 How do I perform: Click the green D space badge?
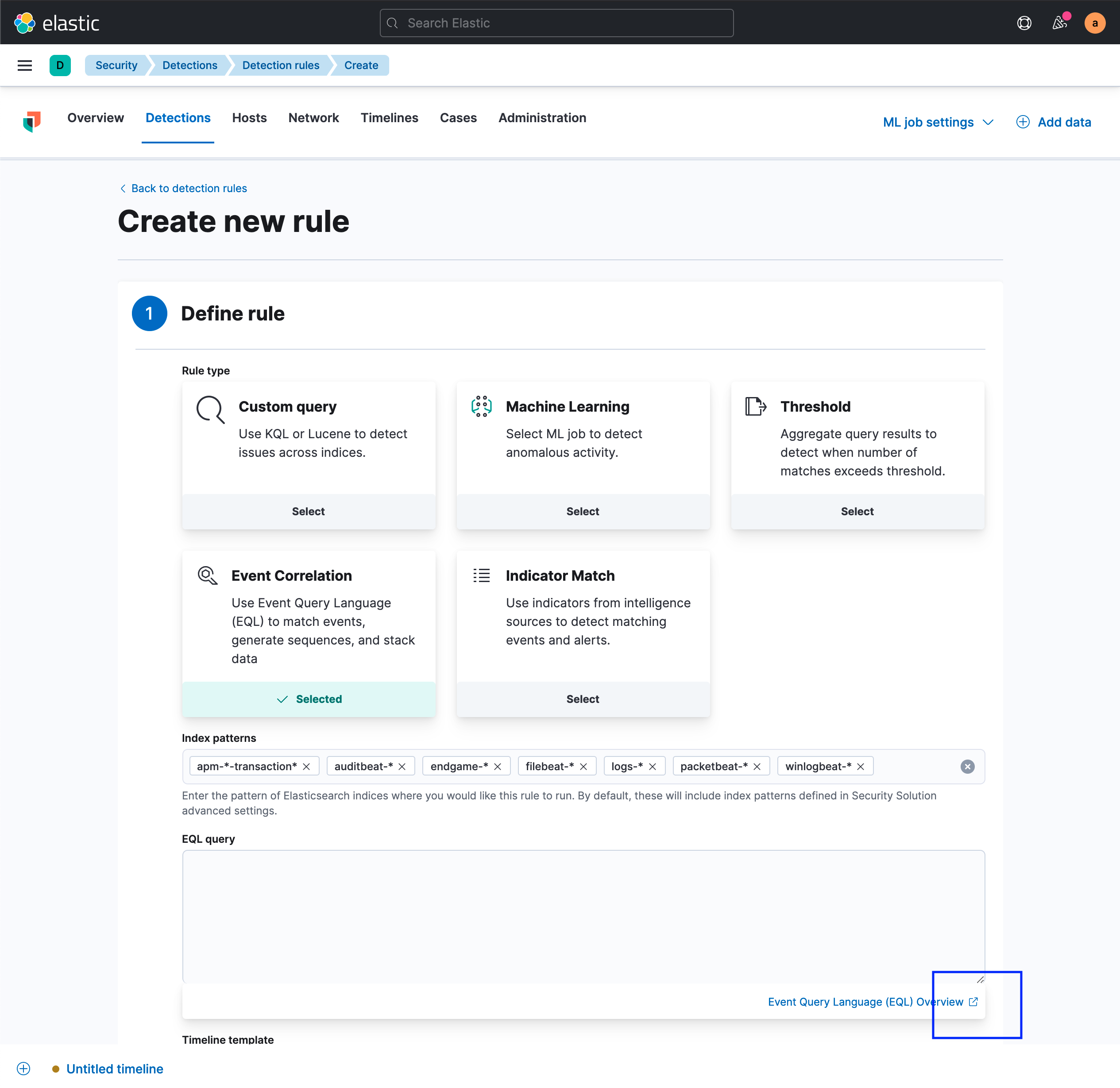[60, 65]
